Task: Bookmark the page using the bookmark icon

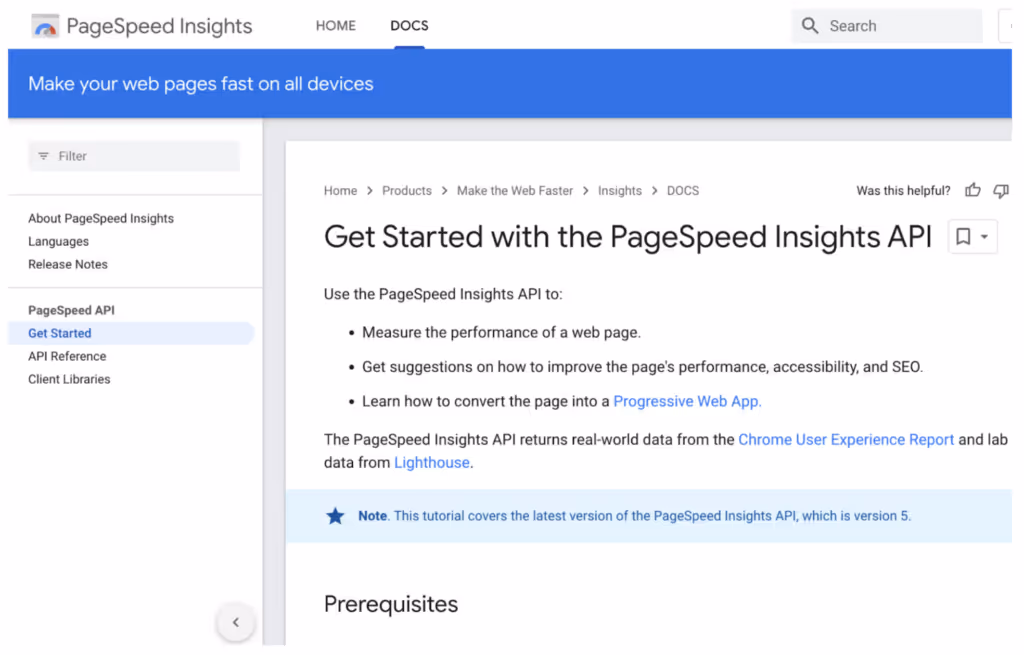Action: (963, 236)
